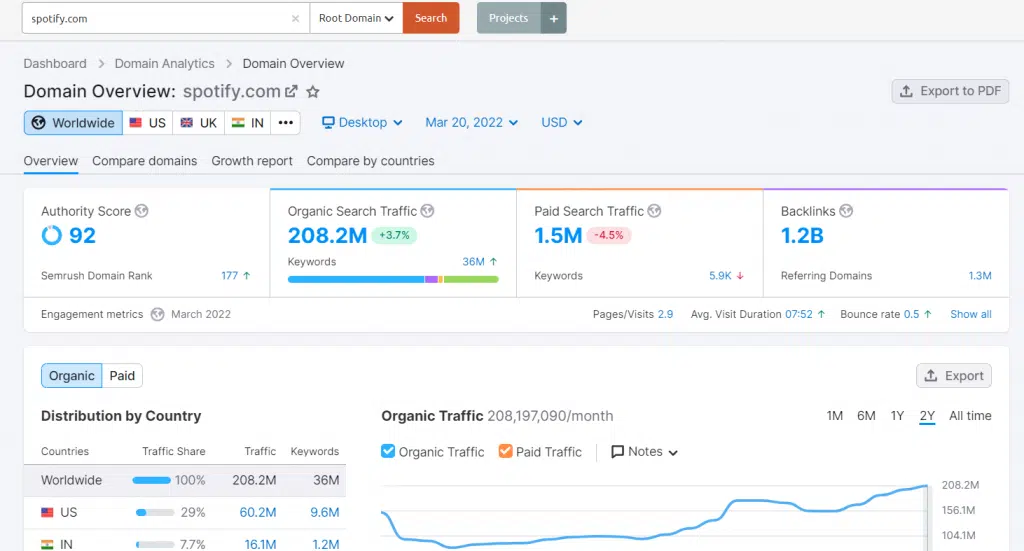Select 6M time range
The height and width of the screenshot is (551, 1024).
pos(866,416)
